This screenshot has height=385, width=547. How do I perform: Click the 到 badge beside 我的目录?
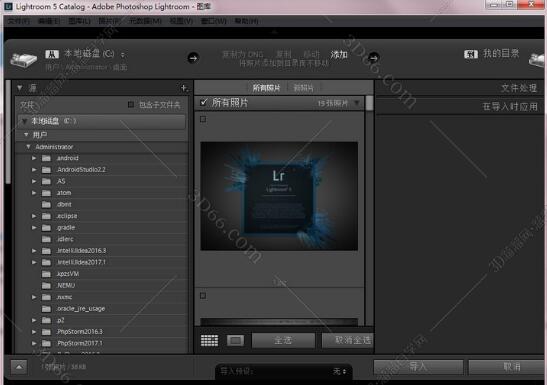point(471,54)
